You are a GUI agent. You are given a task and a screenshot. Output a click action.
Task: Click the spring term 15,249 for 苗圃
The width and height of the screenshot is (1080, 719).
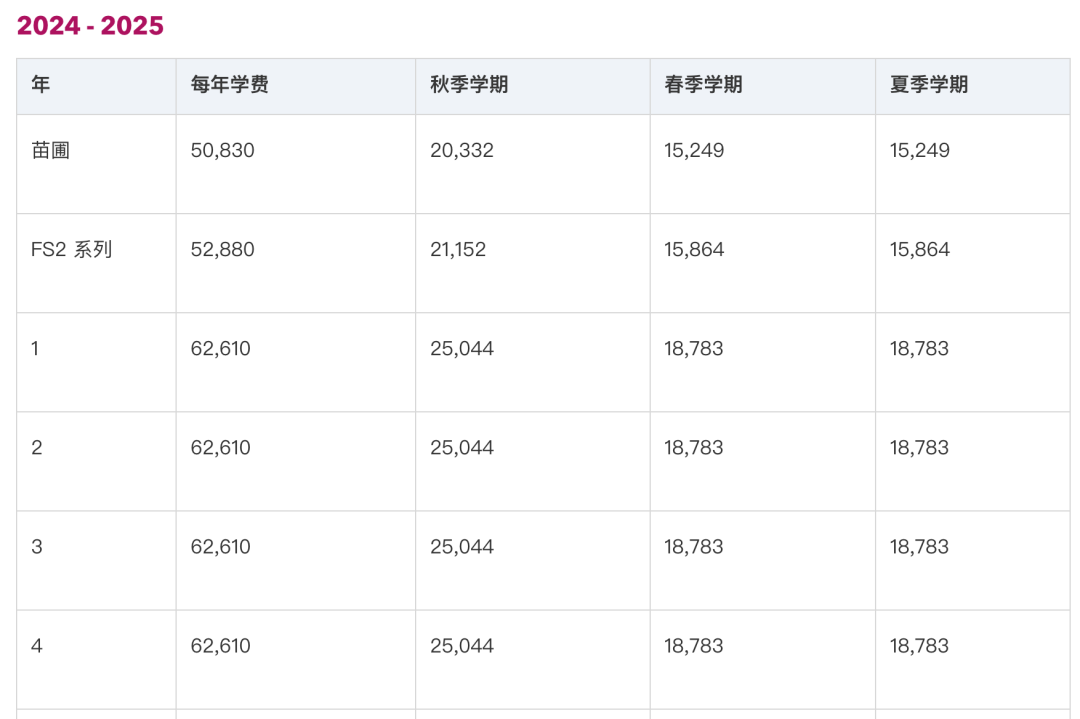point(694,150)
